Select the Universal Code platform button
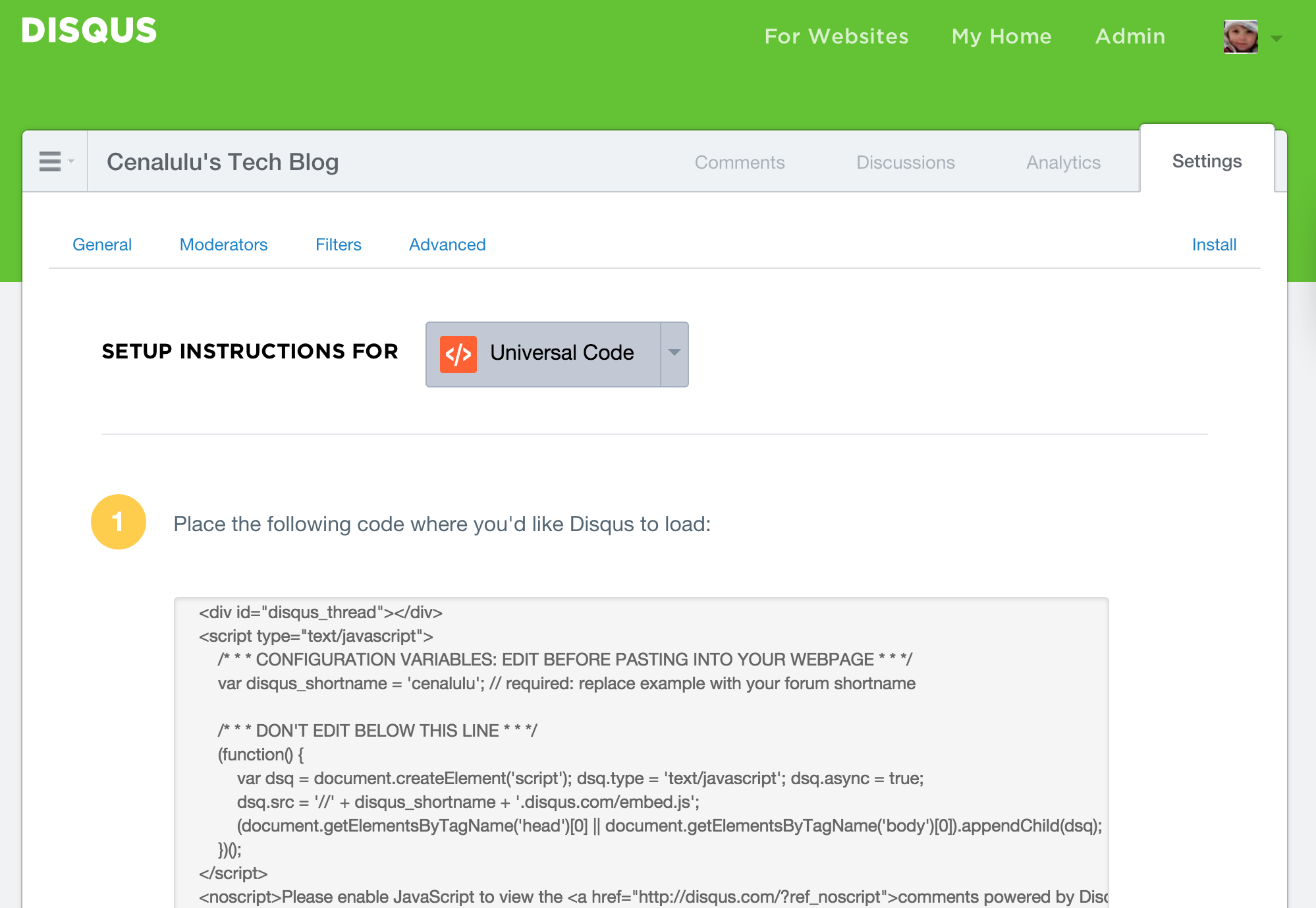 [x=543, y=355]
